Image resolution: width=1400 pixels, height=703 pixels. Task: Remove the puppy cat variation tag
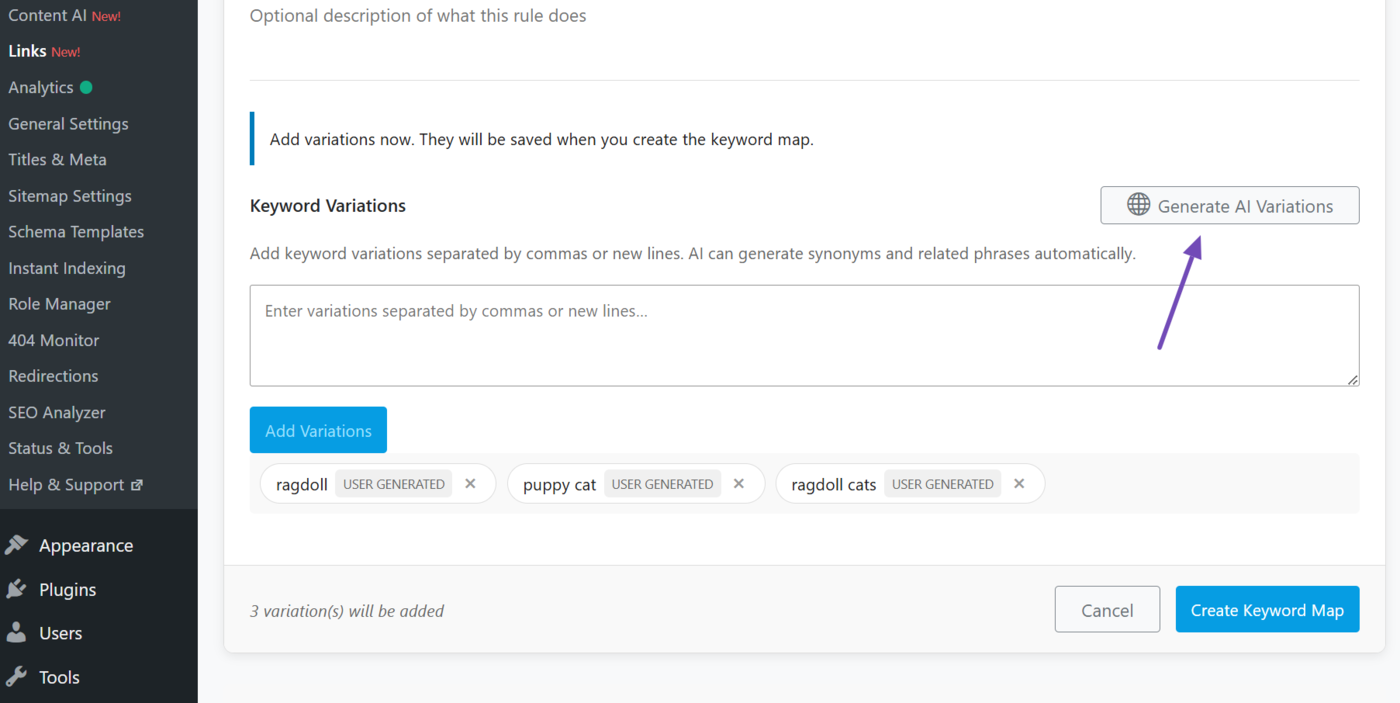739,484
